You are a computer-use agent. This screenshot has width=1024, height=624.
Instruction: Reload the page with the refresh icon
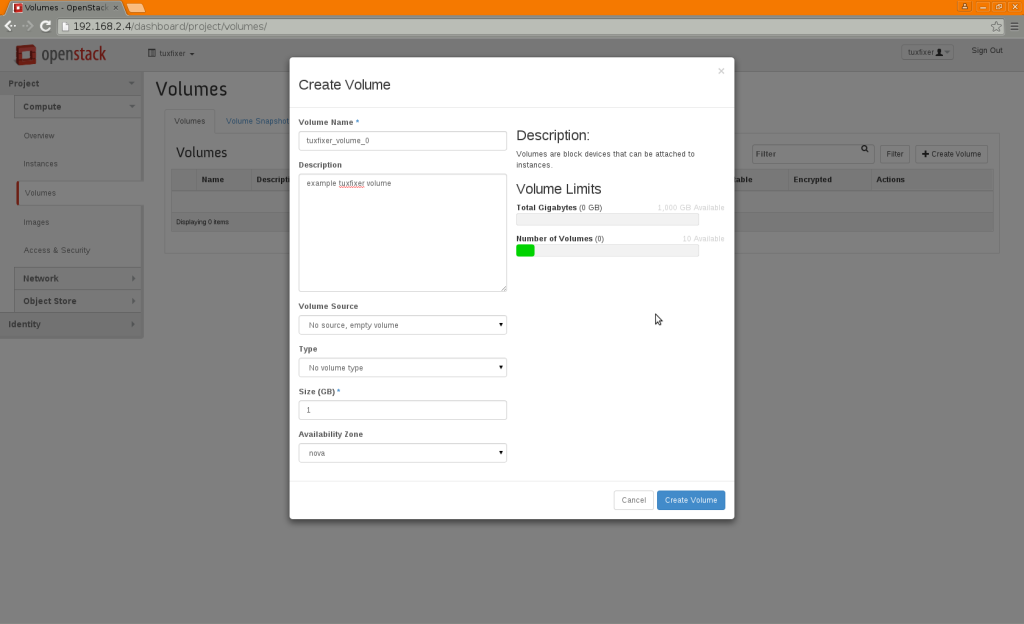coord(45,26)
